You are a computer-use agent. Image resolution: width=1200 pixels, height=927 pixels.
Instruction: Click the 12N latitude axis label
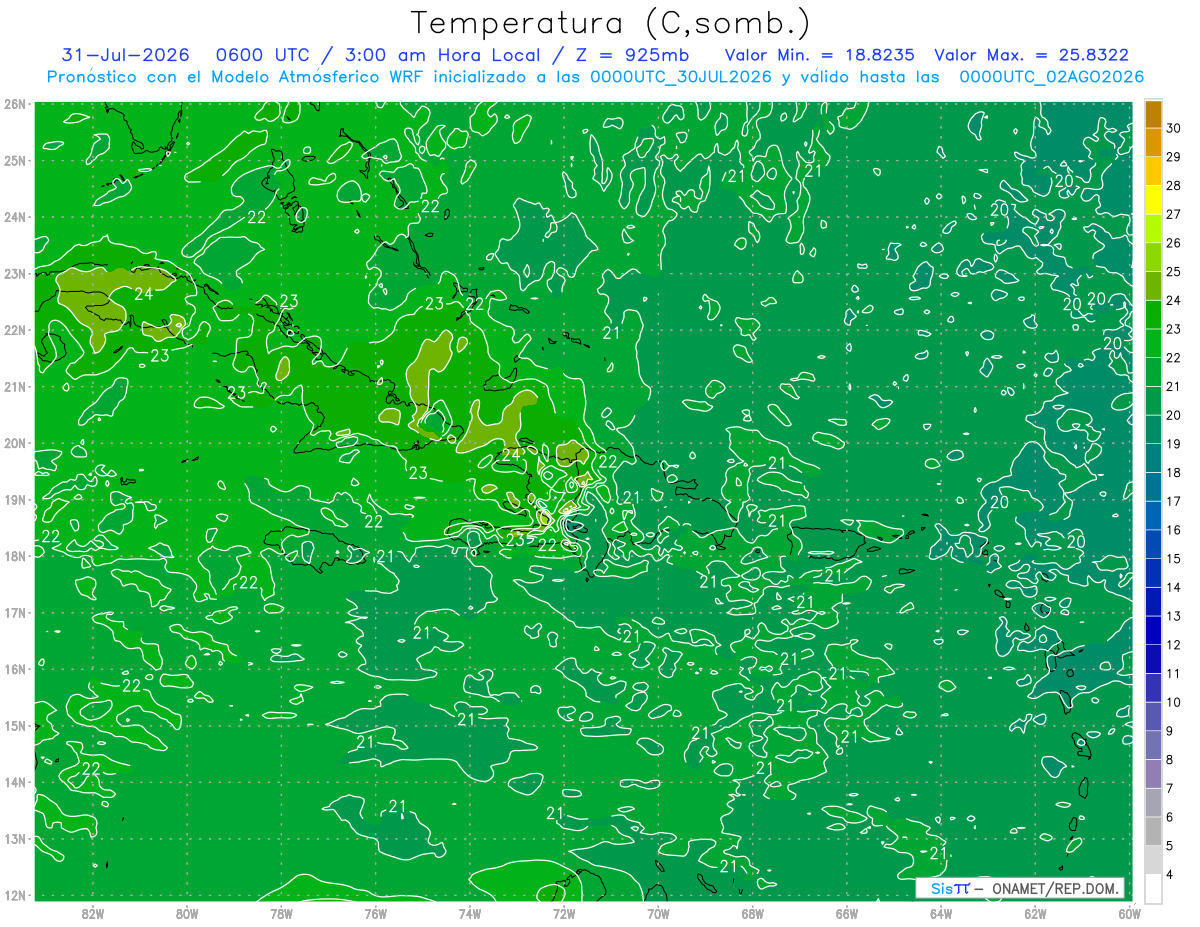tap(14, 895)
